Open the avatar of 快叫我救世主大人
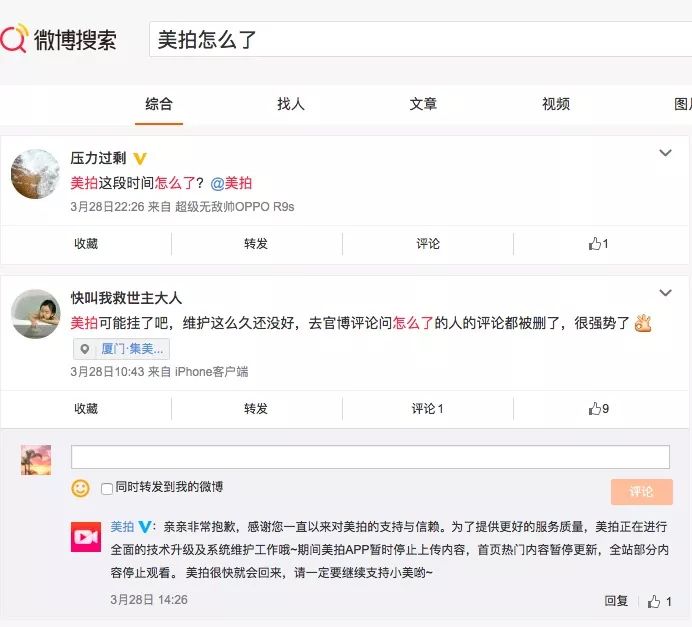This screenshot has height=627, width=692. pos(35,314)
